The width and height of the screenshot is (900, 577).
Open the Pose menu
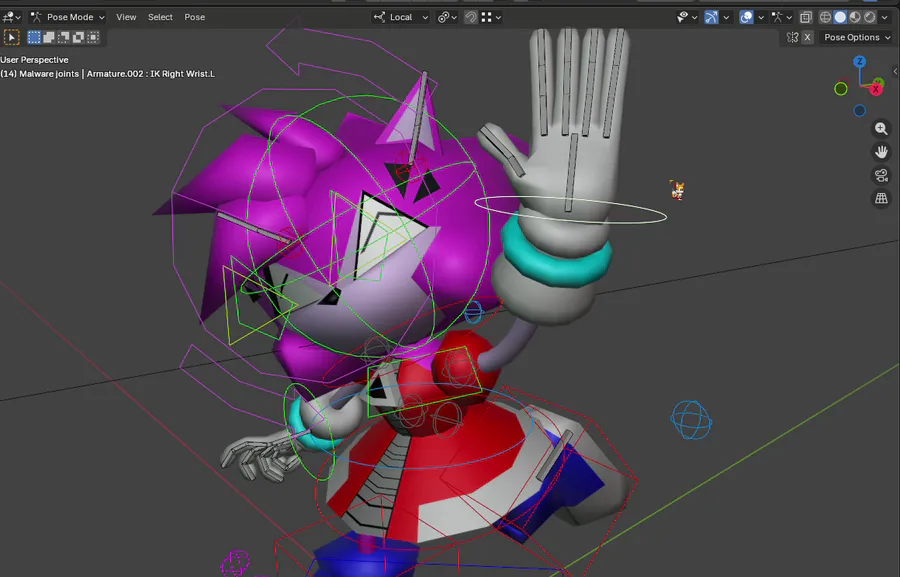tap(195, 17)
